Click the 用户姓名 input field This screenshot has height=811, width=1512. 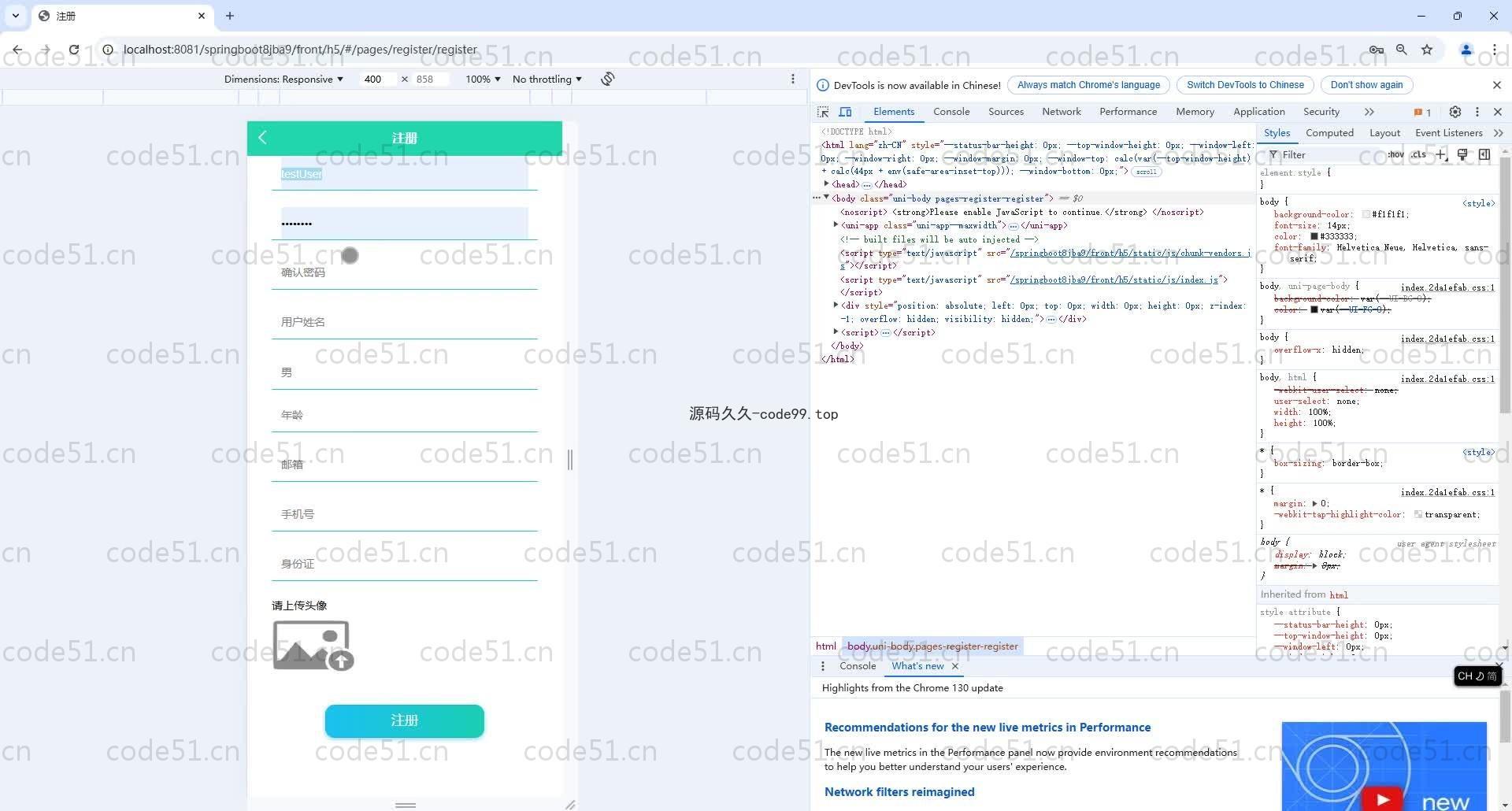click(405, 322)
